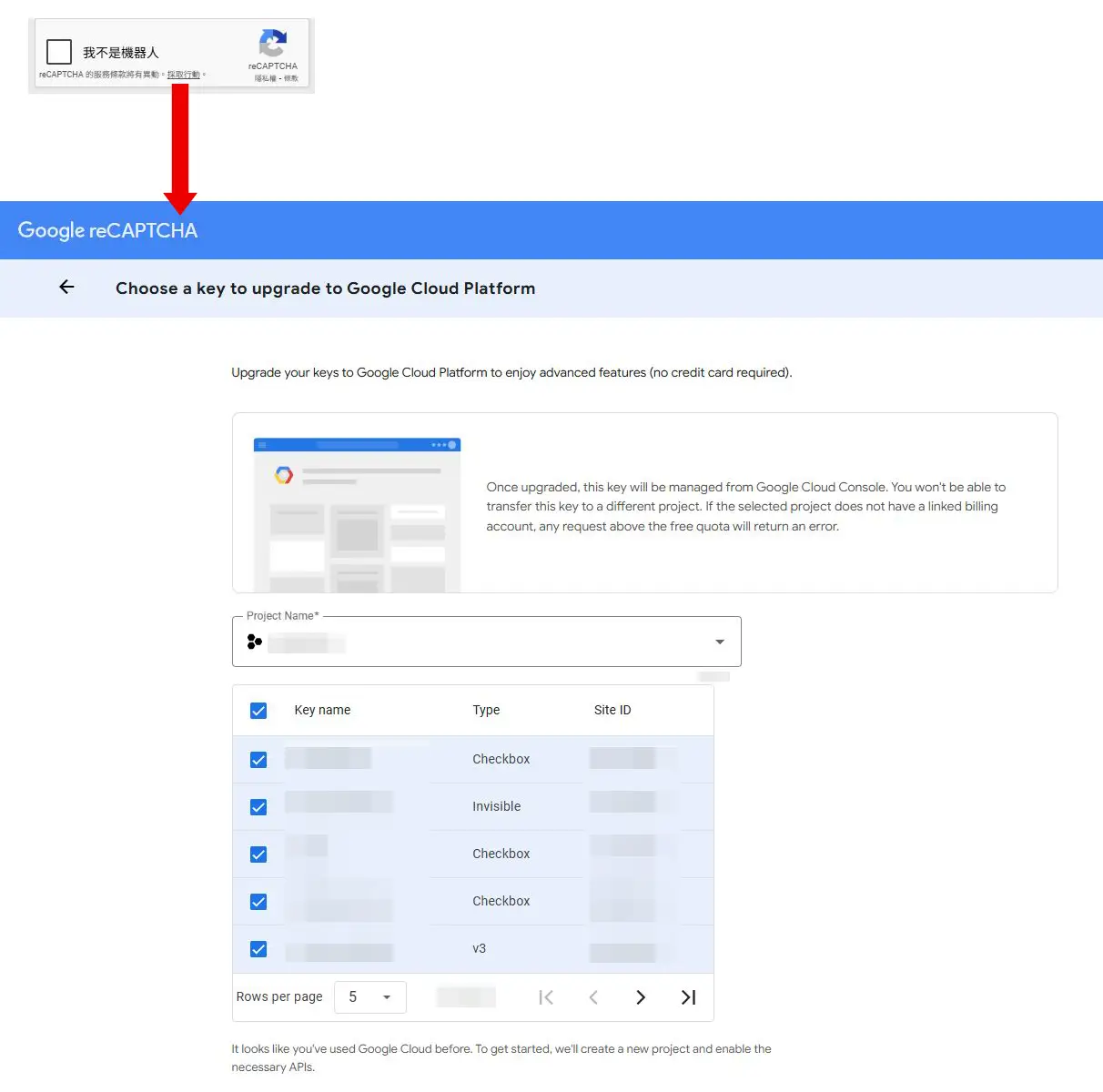Open the Project Name dropdown

[x=719, y=642]
